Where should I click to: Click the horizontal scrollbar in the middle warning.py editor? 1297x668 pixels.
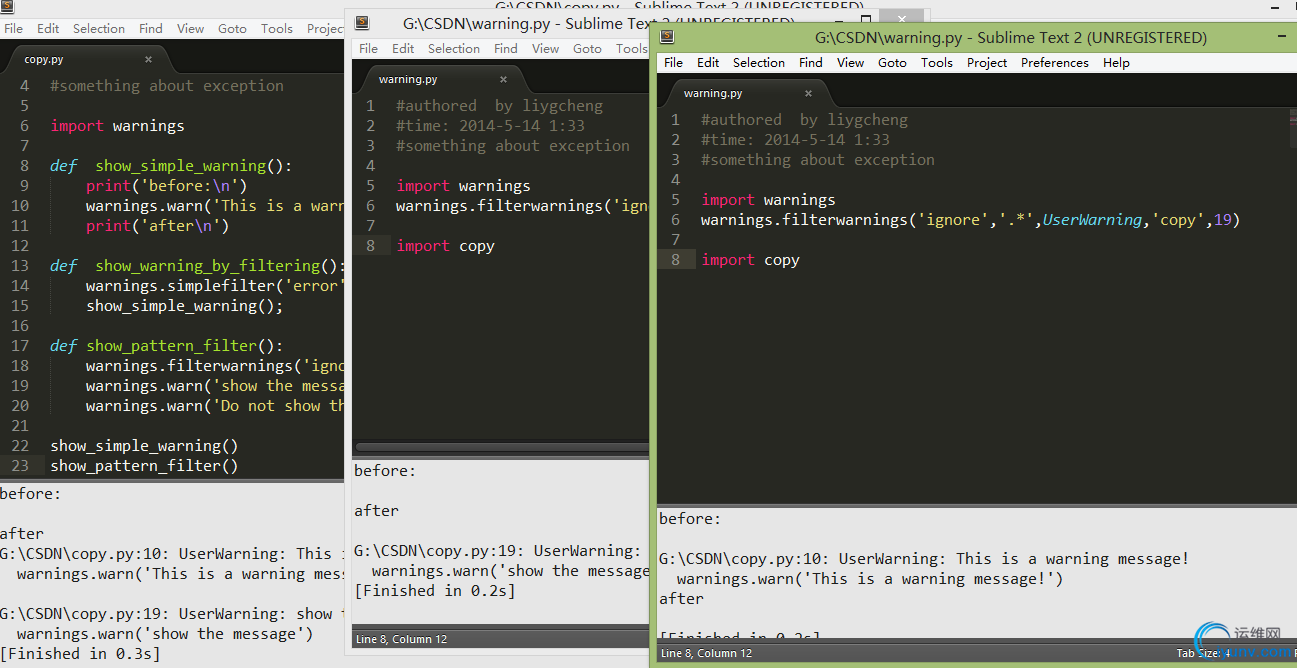pos(503,448)
